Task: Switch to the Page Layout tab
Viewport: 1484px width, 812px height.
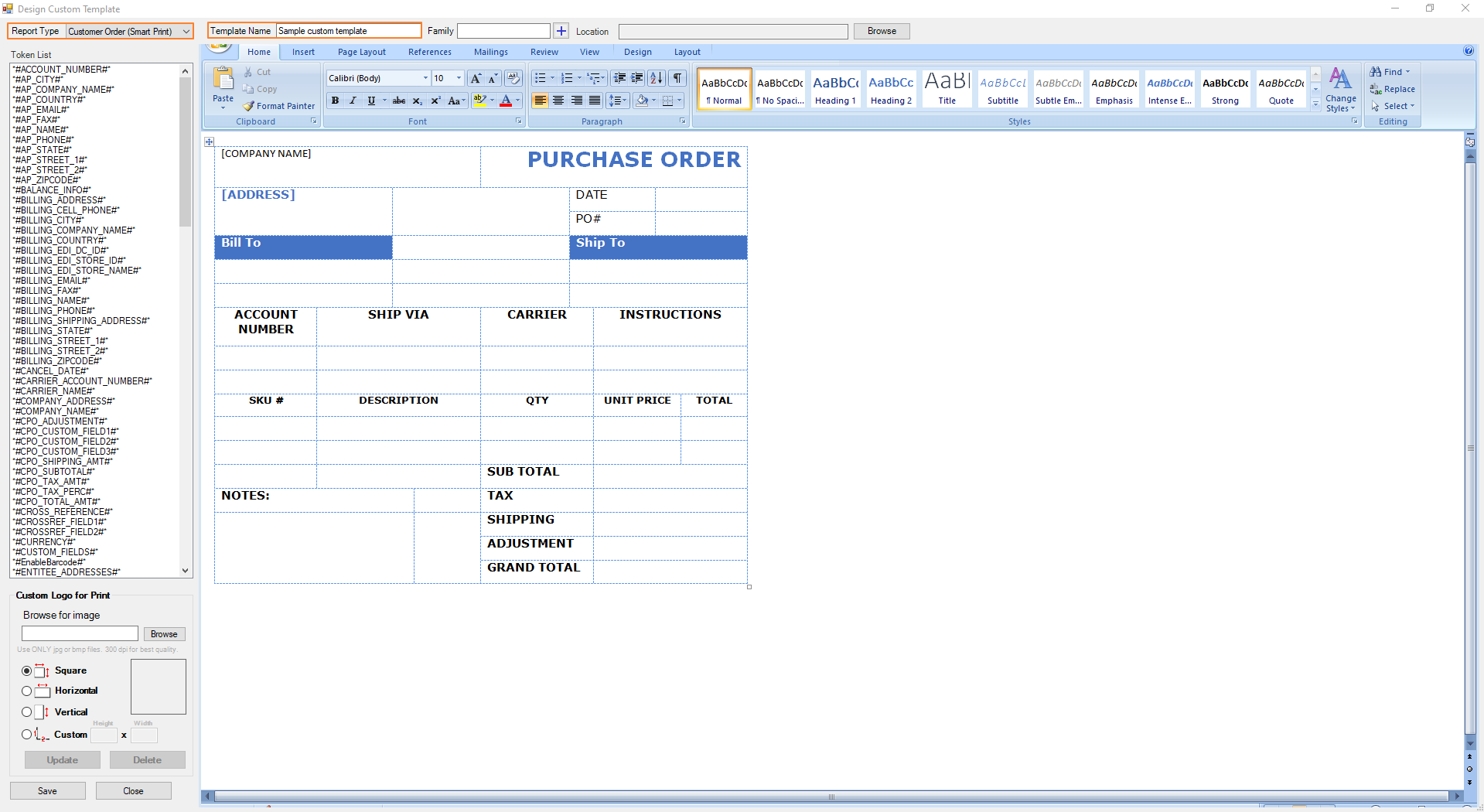Action: pos(361,52)
